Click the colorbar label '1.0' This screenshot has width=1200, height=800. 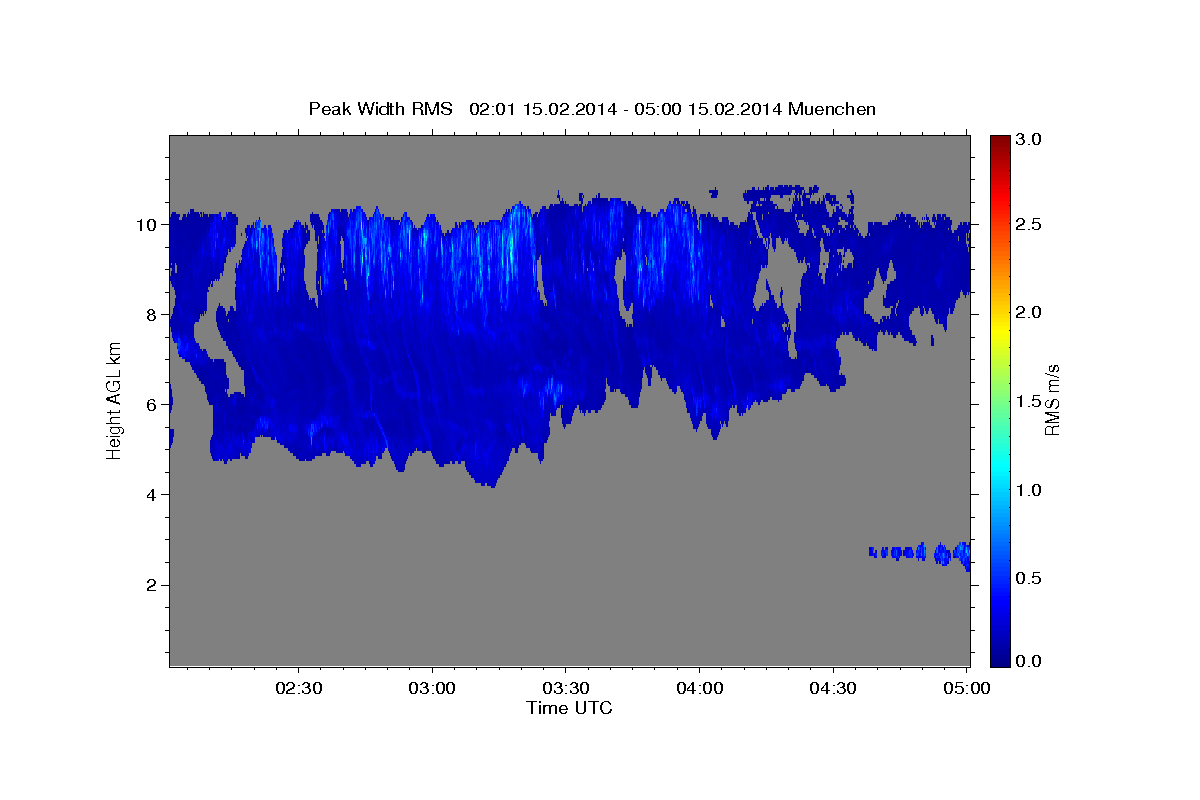click(x=1029, y=490)
